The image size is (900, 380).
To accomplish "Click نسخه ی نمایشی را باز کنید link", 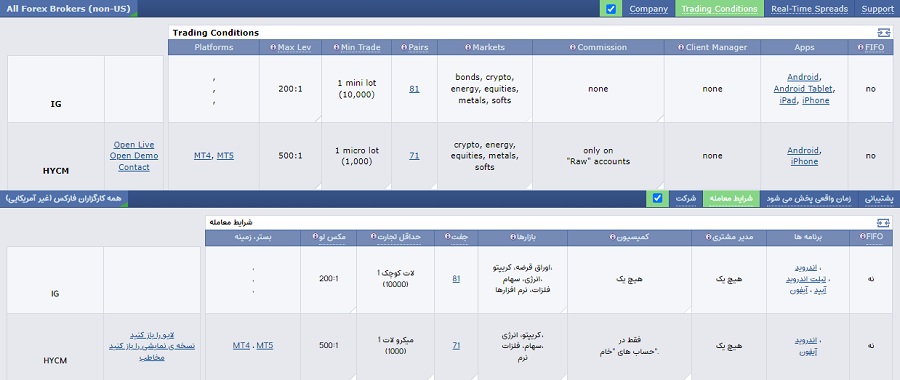I will click(x=152, y=346).
